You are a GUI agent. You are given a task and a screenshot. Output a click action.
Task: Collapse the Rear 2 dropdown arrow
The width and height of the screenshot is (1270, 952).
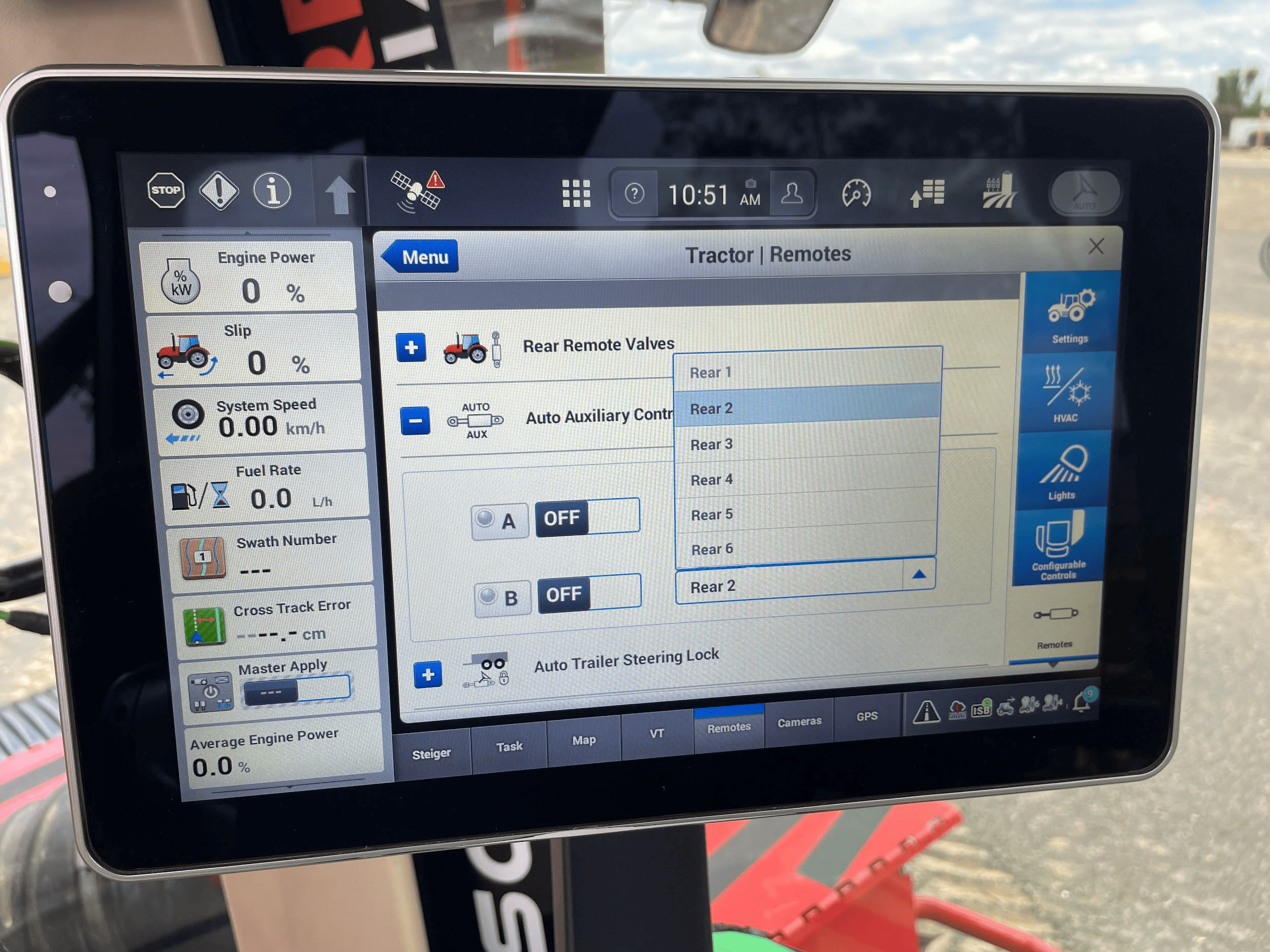click(918, 574)
